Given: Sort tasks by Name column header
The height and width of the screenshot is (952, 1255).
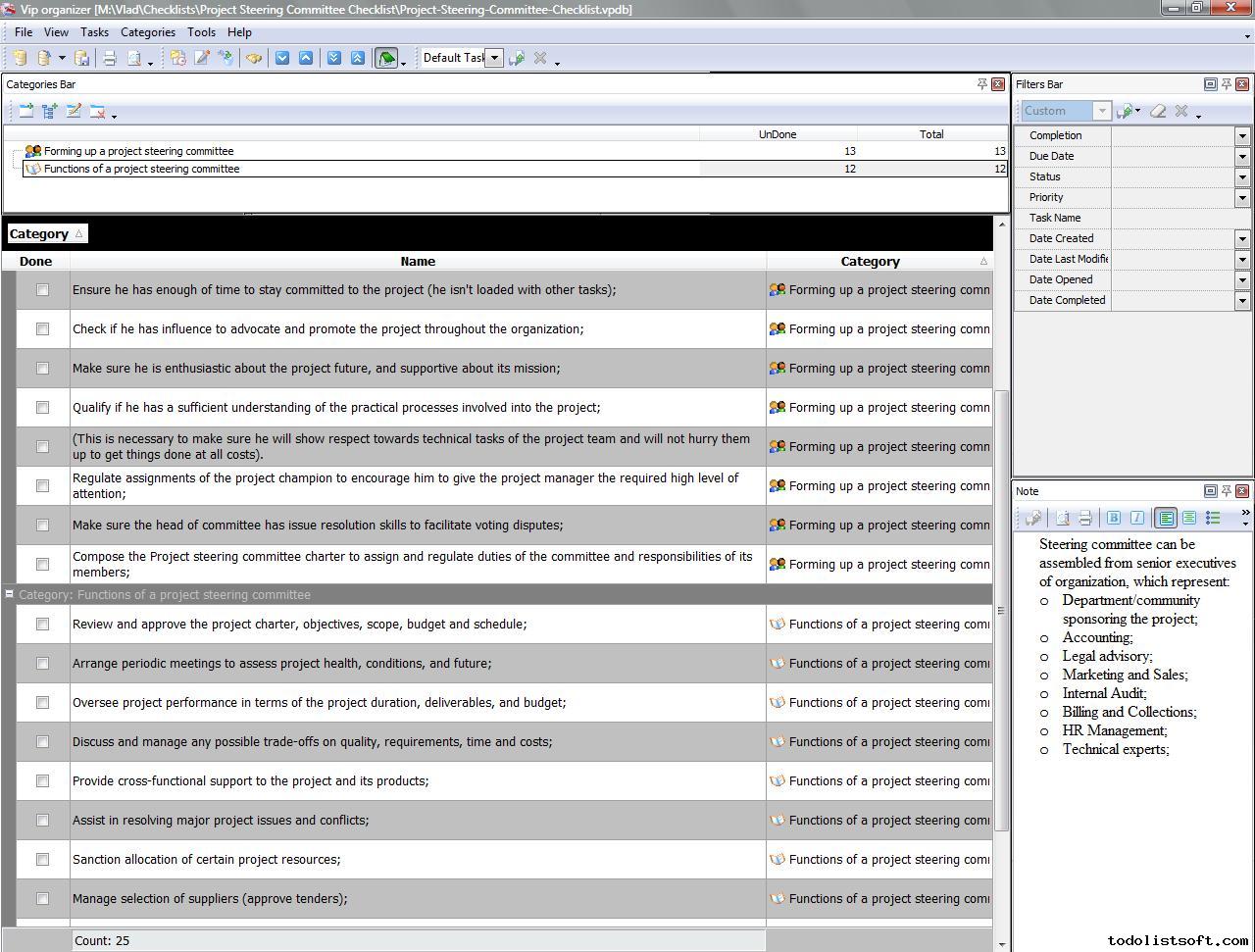Looking at the screenshot, I should point(418,261).
